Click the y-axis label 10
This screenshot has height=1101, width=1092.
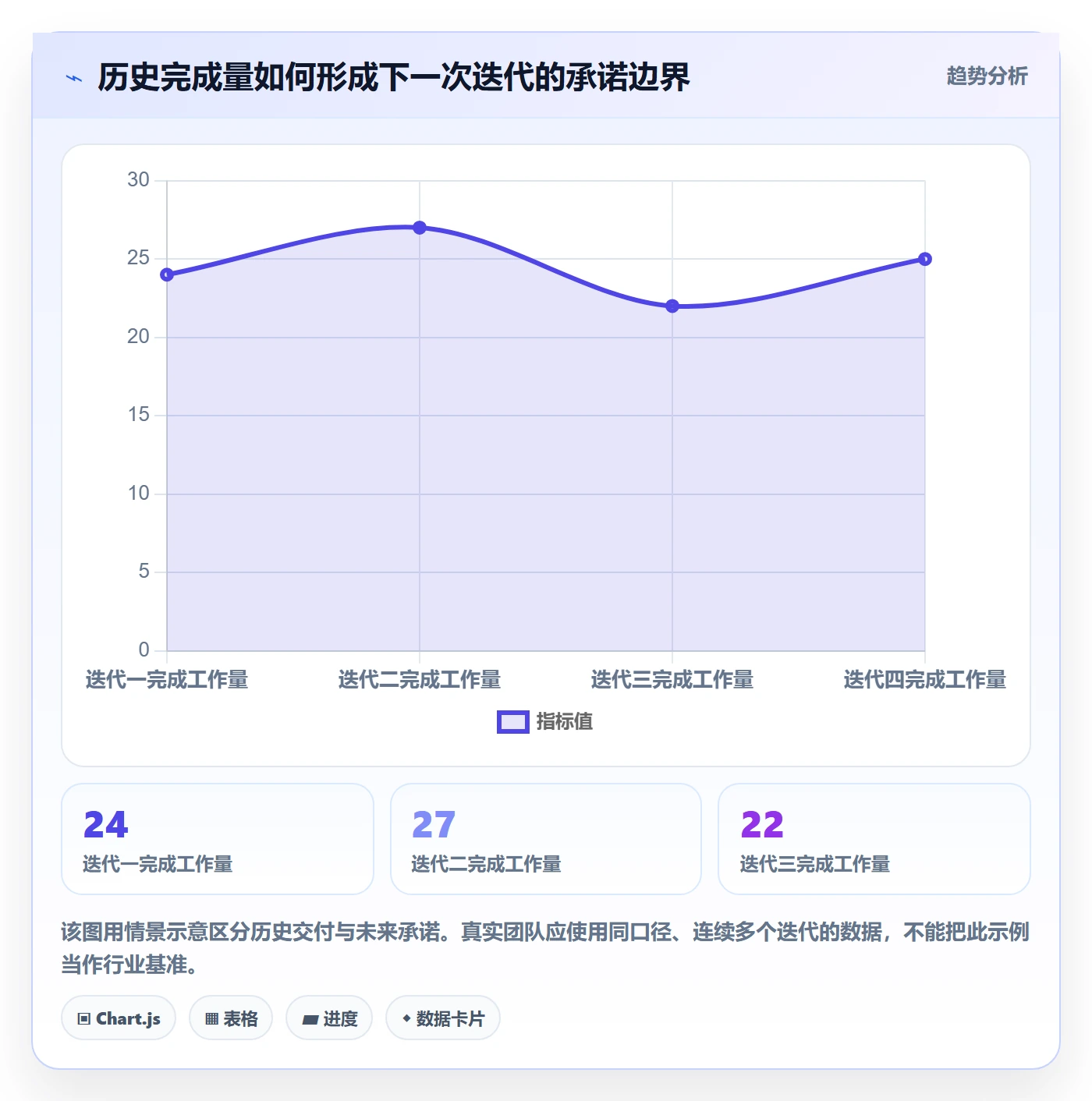pyautogui.click(x=138, y=494)
